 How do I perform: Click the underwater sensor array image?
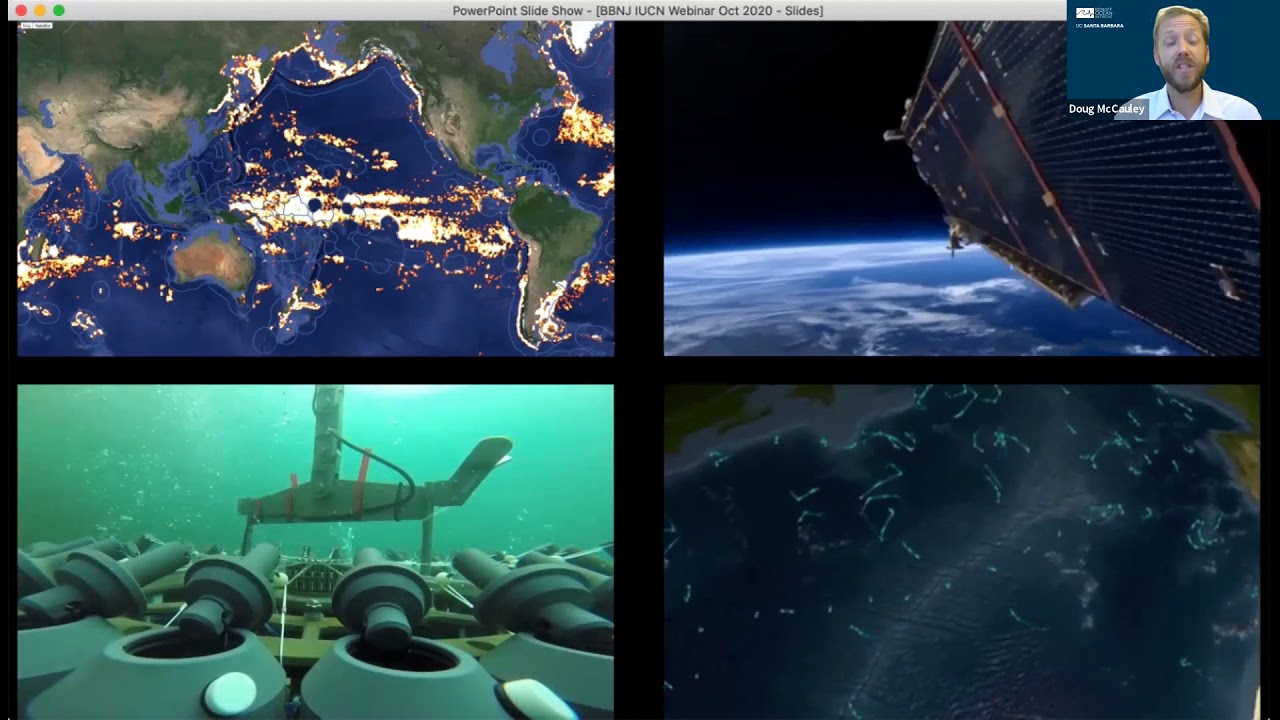pyautogui.click(x=316, y=552)
